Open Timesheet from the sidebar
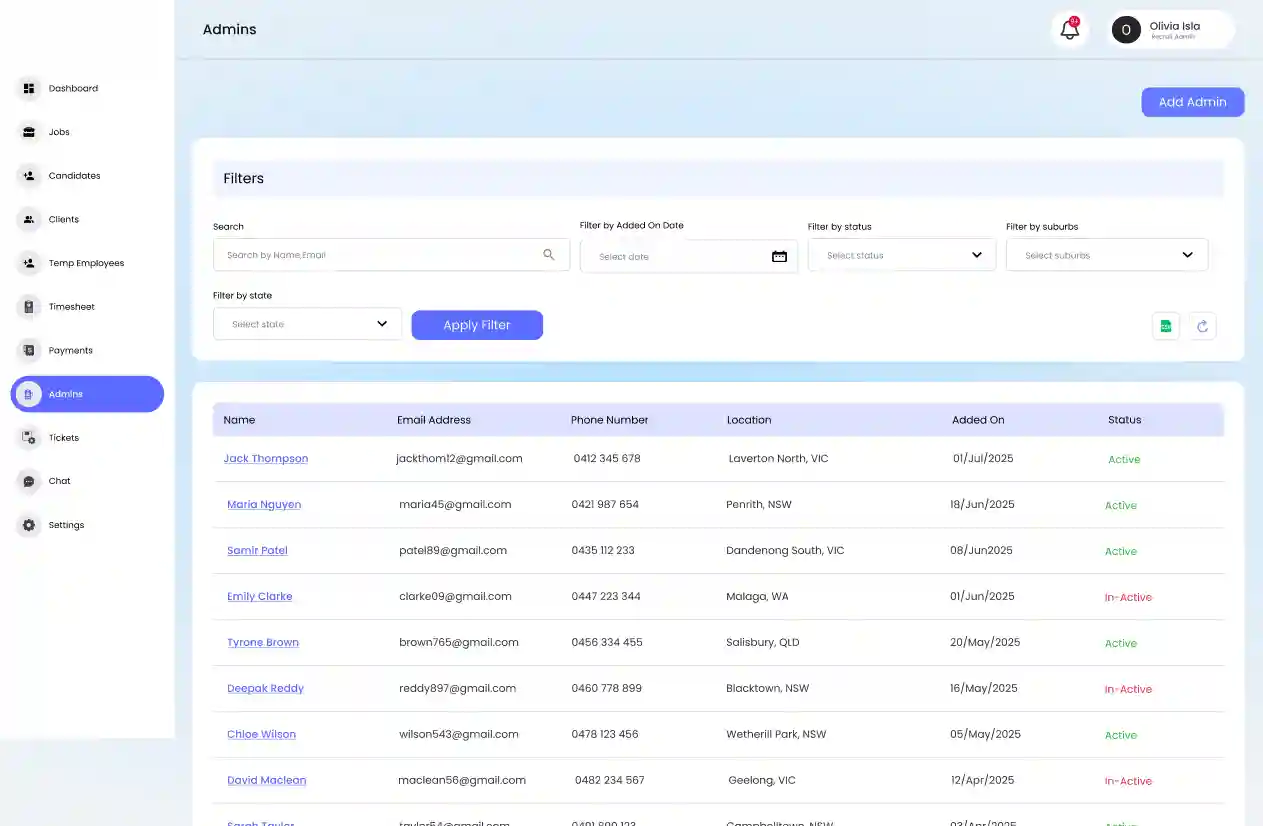The image size is (1263, 826). (x=71, y=307)
